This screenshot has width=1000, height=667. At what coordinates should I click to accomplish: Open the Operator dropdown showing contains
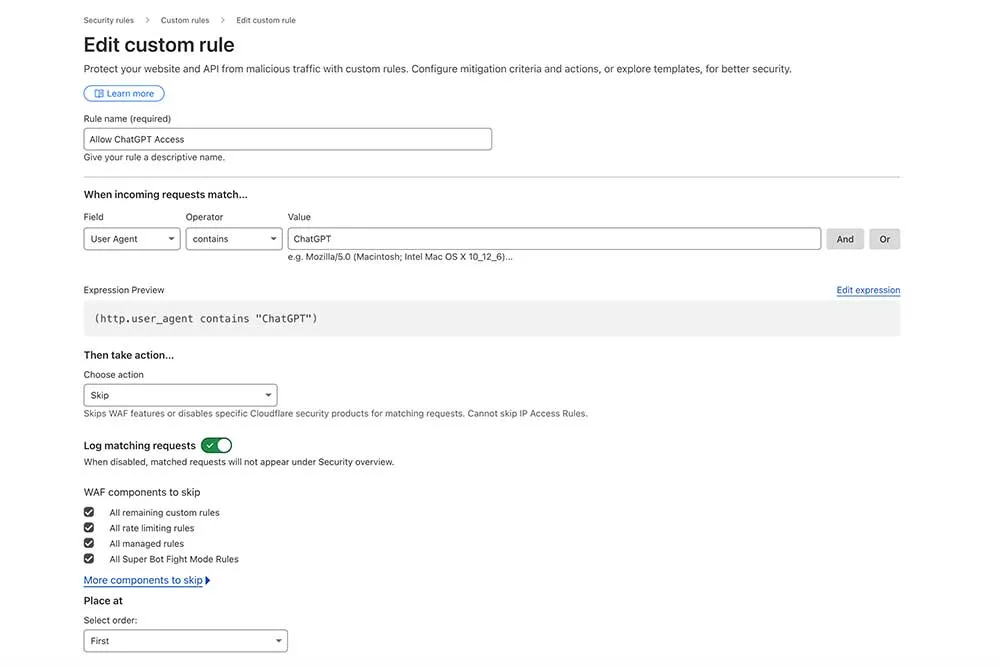(x=233, y=238)
